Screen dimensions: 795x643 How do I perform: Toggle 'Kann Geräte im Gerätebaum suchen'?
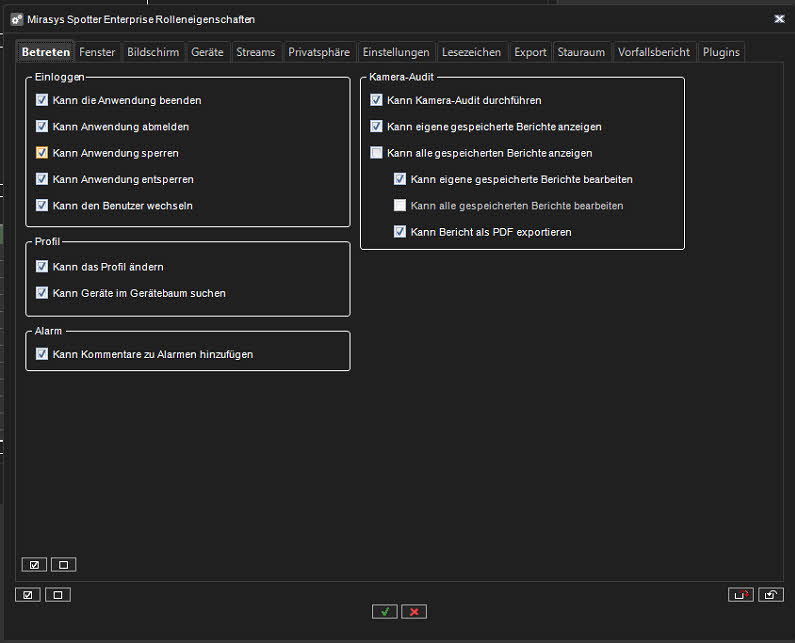point(42,293)
